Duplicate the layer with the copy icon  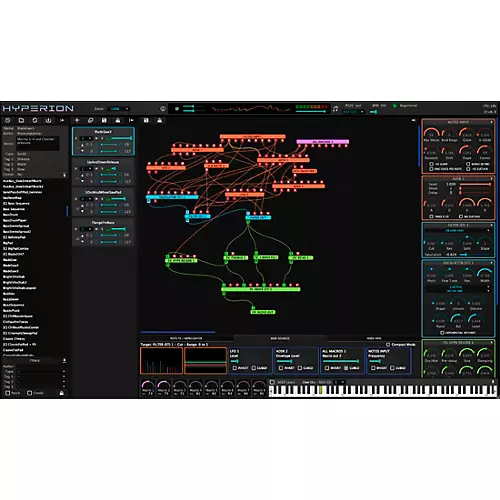click(90, 120)
